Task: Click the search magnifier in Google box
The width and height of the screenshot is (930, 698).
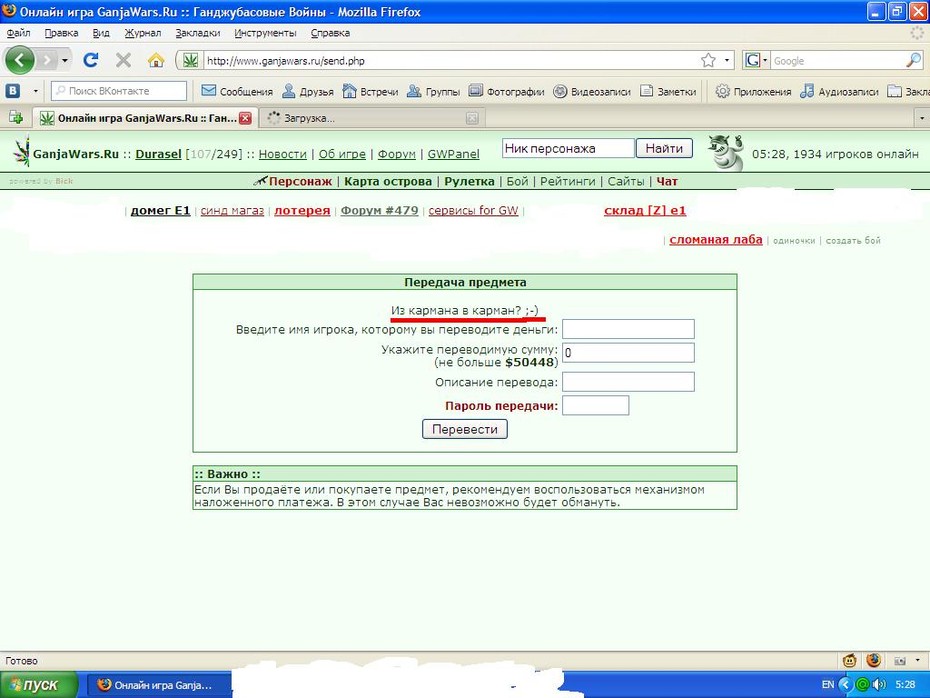Action: coord(914,60)
